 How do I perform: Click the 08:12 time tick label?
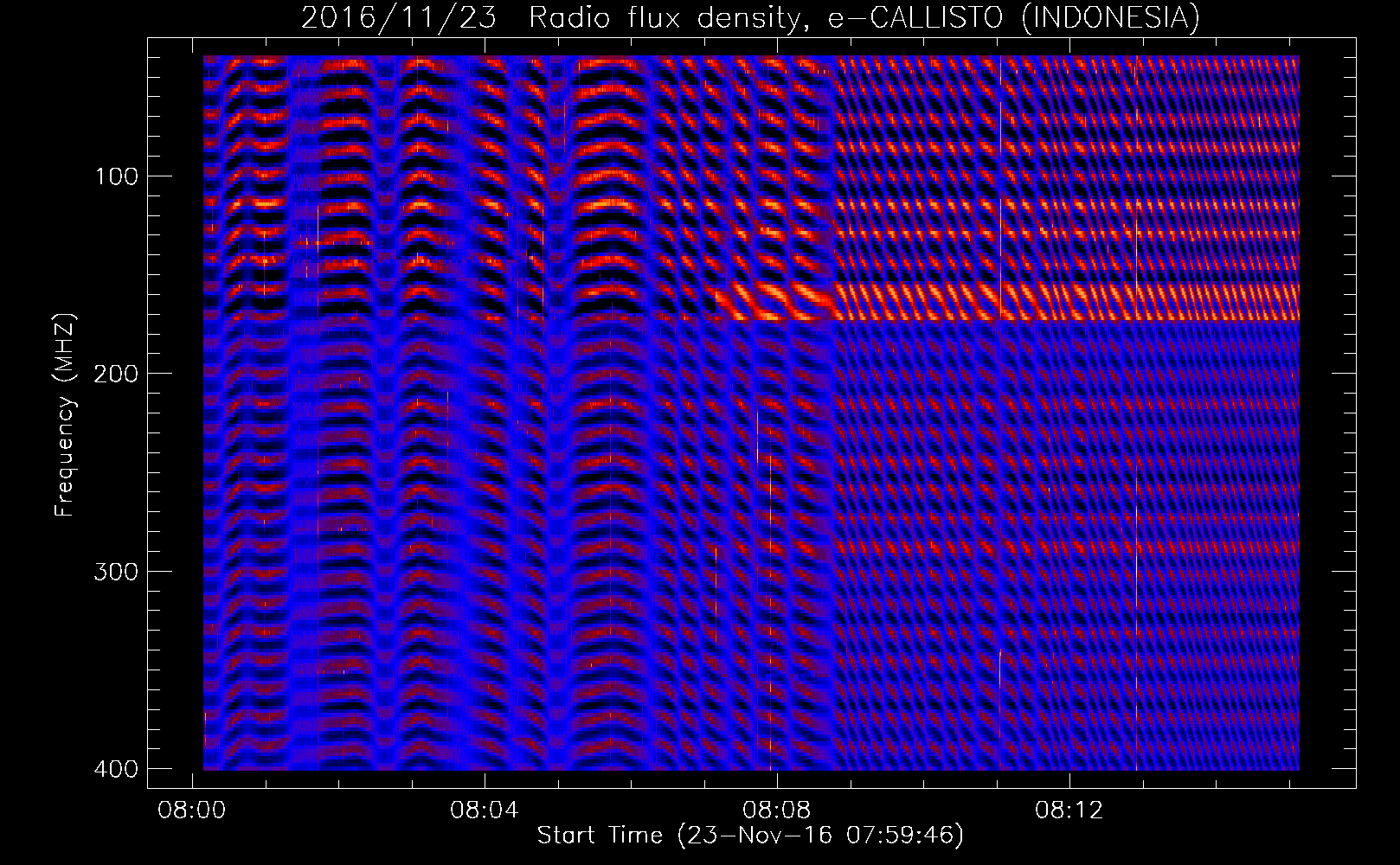1069,811
